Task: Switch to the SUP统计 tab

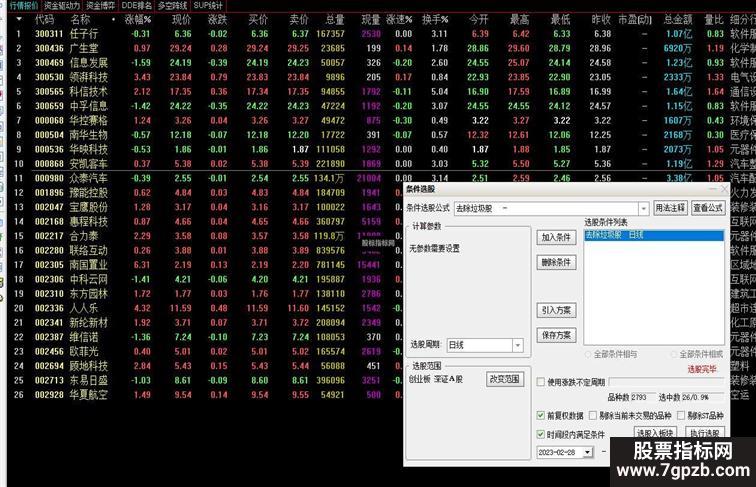Action: click(208, 6)
